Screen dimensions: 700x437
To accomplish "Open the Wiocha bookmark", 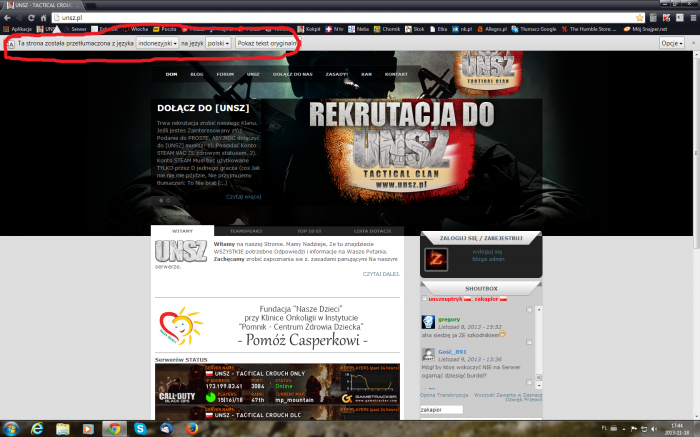I will (x=135, y=29).
